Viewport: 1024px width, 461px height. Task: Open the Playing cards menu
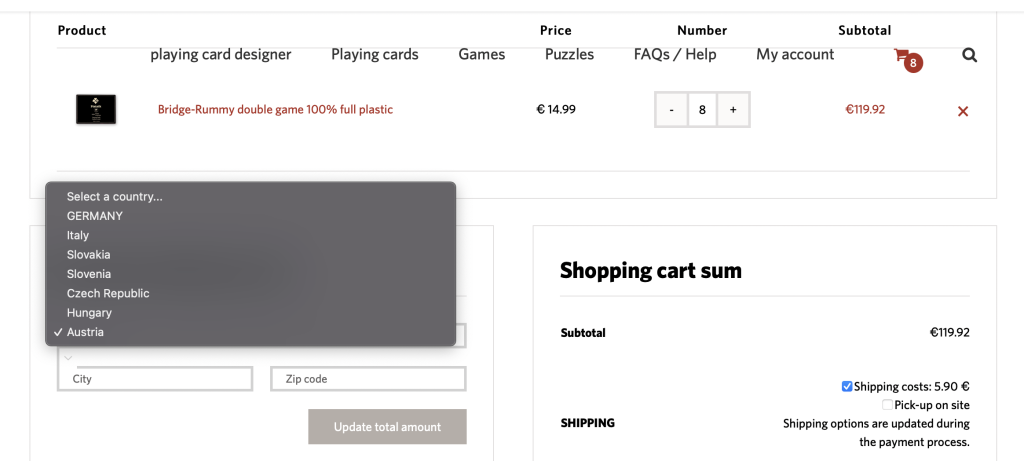click(375, 55)
